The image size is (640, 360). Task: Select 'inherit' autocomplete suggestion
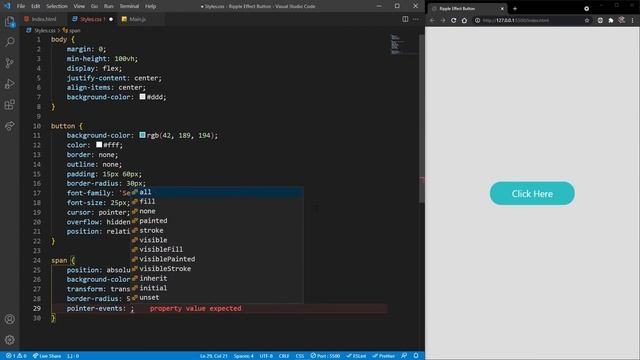[x=217, y=278]
